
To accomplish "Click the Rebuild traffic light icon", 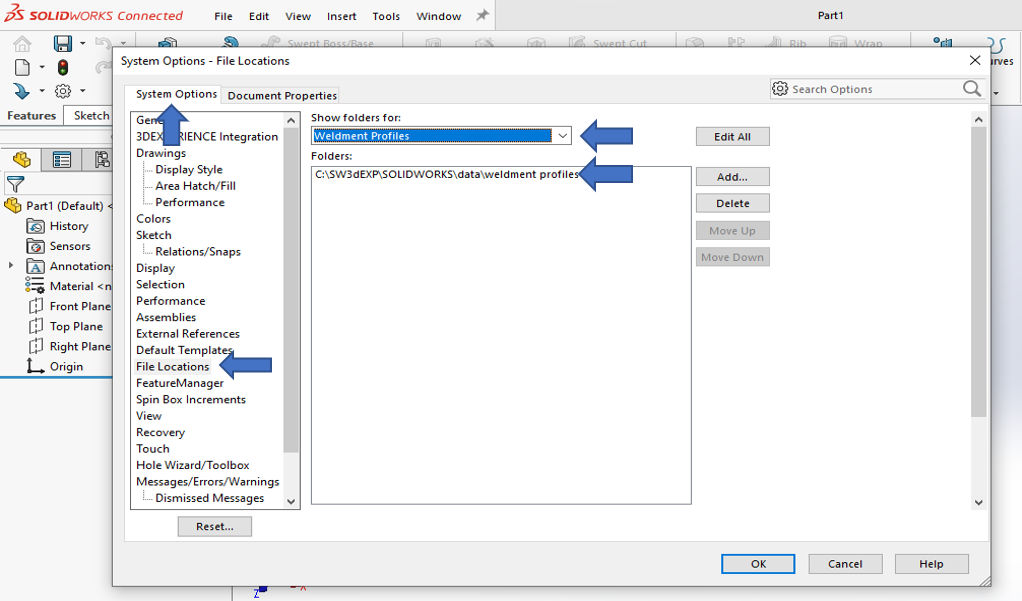I will coord(63,68).
